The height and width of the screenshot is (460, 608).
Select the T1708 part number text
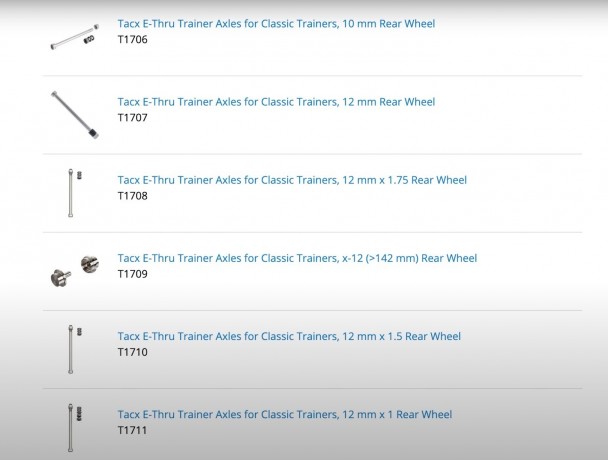click(132, 195)
